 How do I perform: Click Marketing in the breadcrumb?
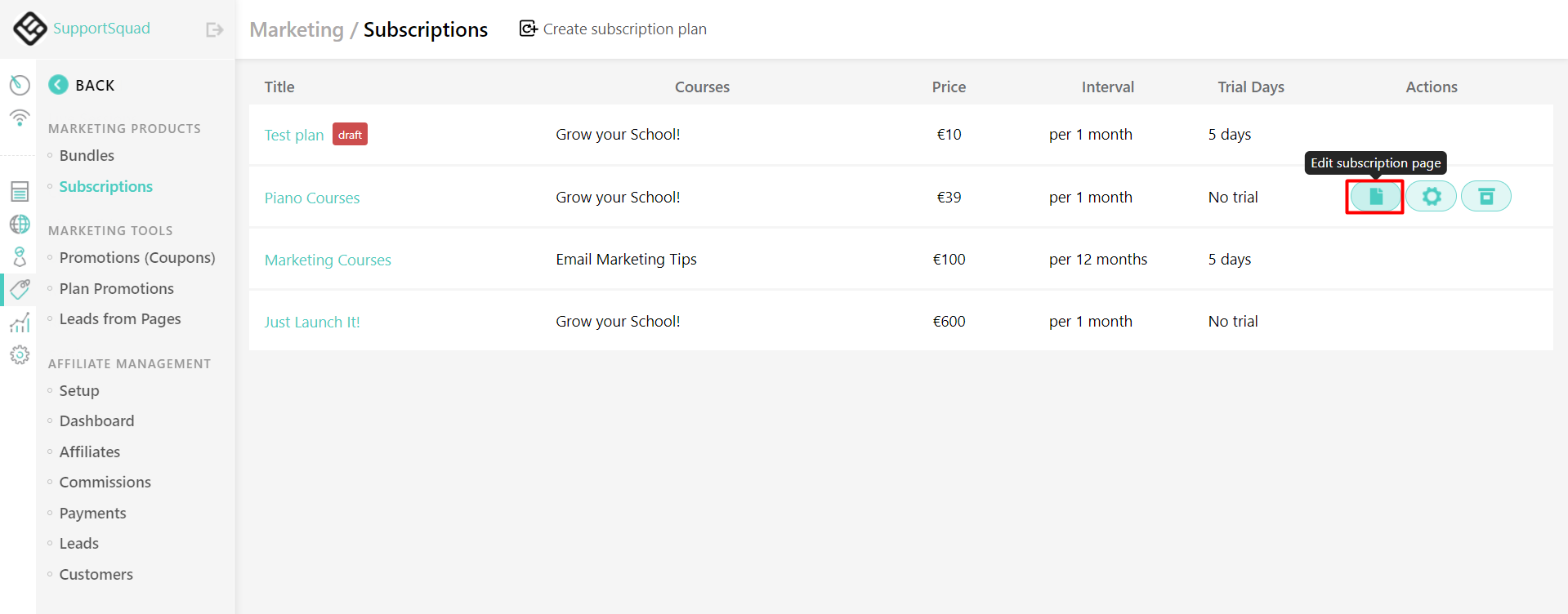tap(296, 30)
